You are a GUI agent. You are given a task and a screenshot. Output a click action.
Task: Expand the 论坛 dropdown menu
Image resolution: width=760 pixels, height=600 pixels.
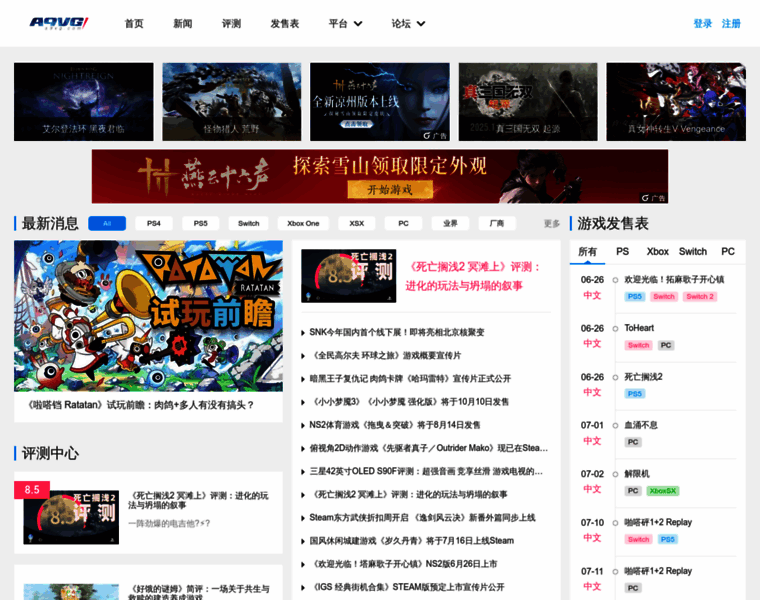[408, 24]
